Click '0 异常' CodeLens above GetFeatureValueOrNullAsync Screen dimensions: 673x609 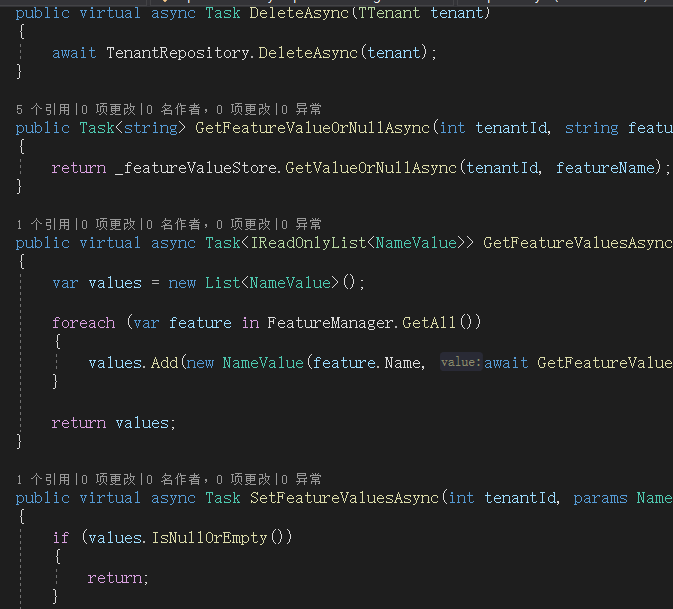(x=301, y=109)
